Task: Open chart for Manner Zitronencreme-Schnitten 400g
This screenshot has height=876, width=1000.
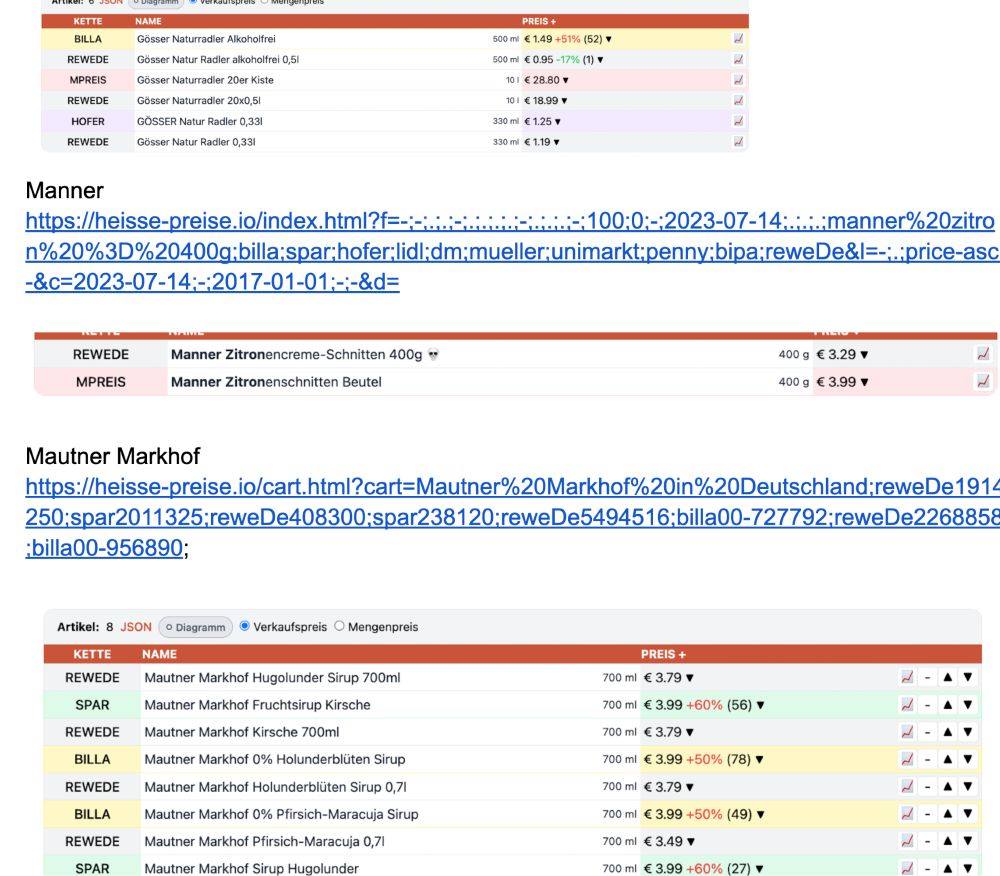Action: point(983,354)
